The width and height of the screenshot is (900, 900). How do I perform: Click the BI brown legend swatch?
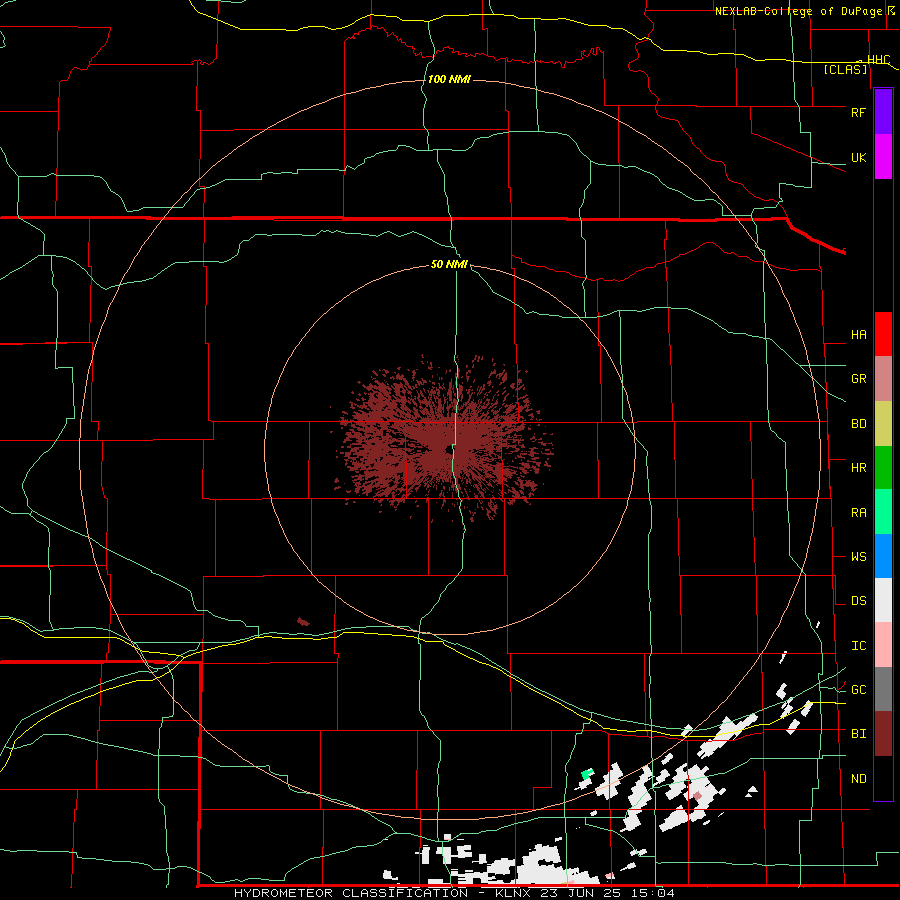(883, 734)
